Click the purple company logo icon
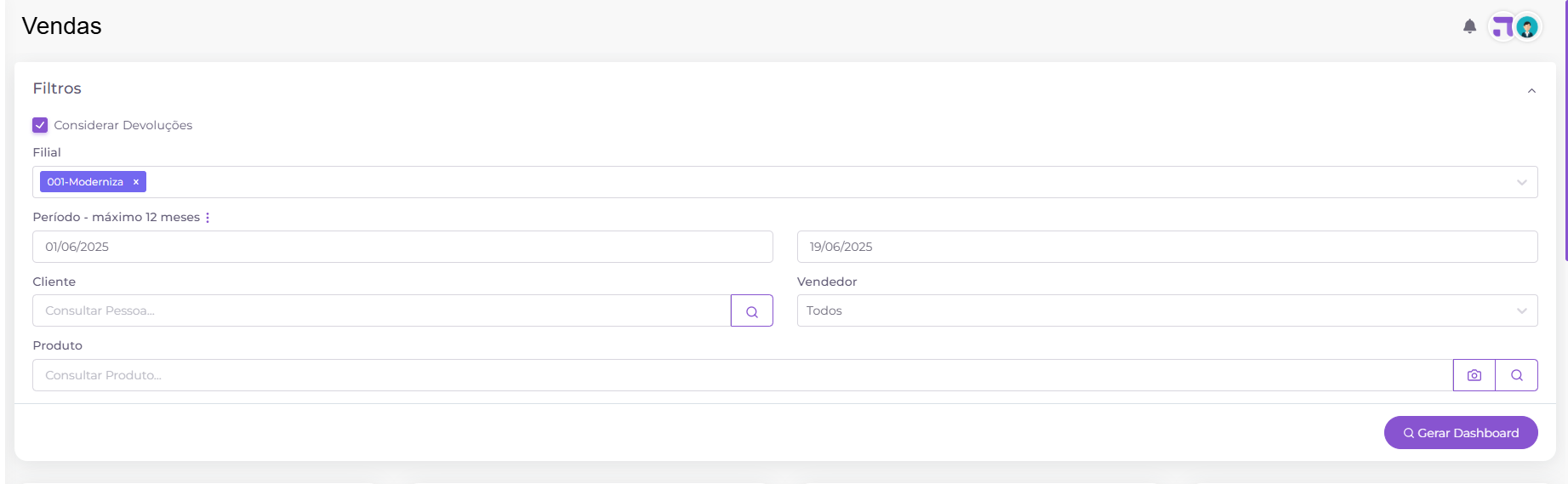The width and height of the screenshot is (1568, 484). click(1502, 27)
